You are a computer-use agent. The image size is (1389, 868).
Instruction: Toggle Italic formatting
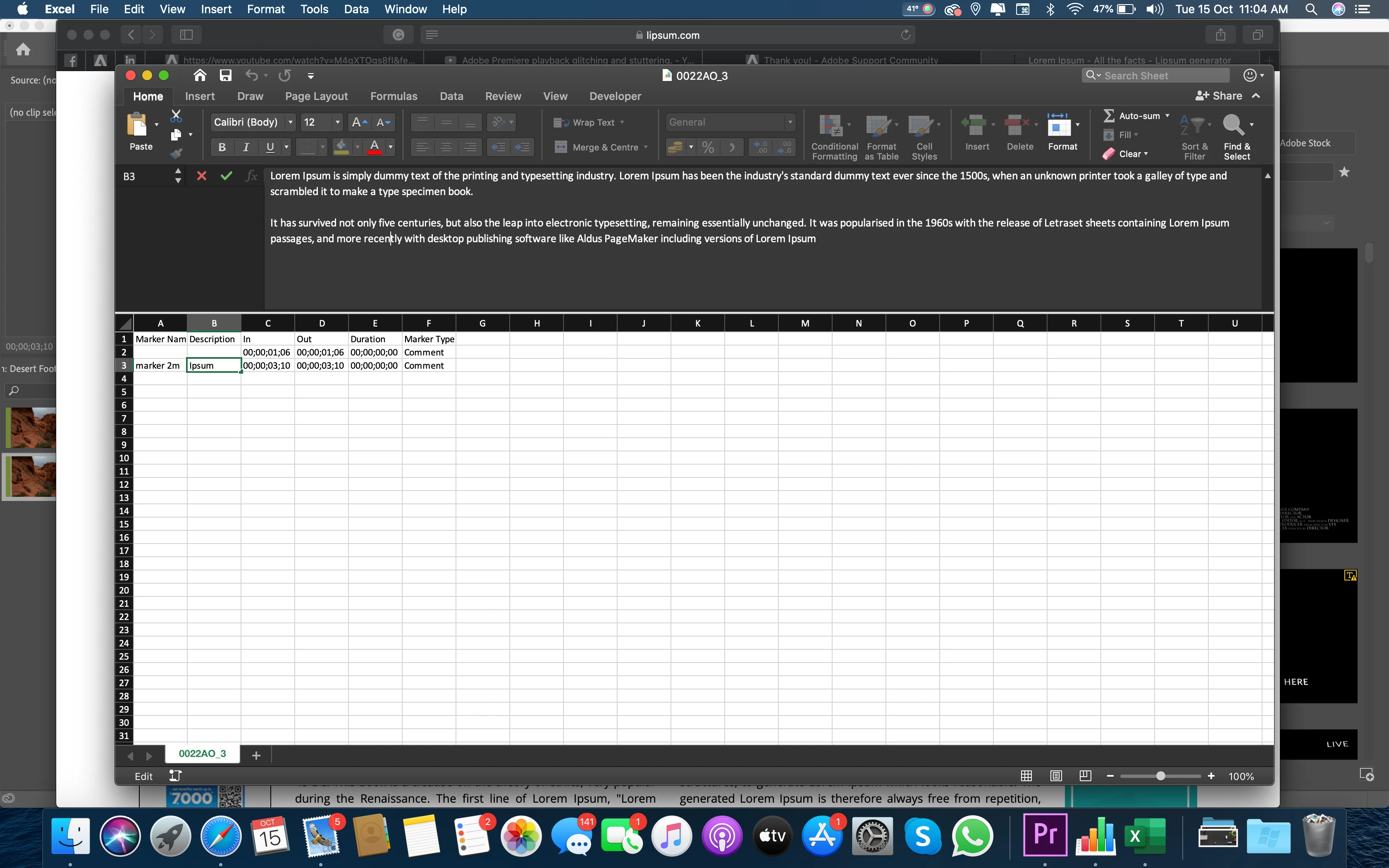(x=246, y=148)
